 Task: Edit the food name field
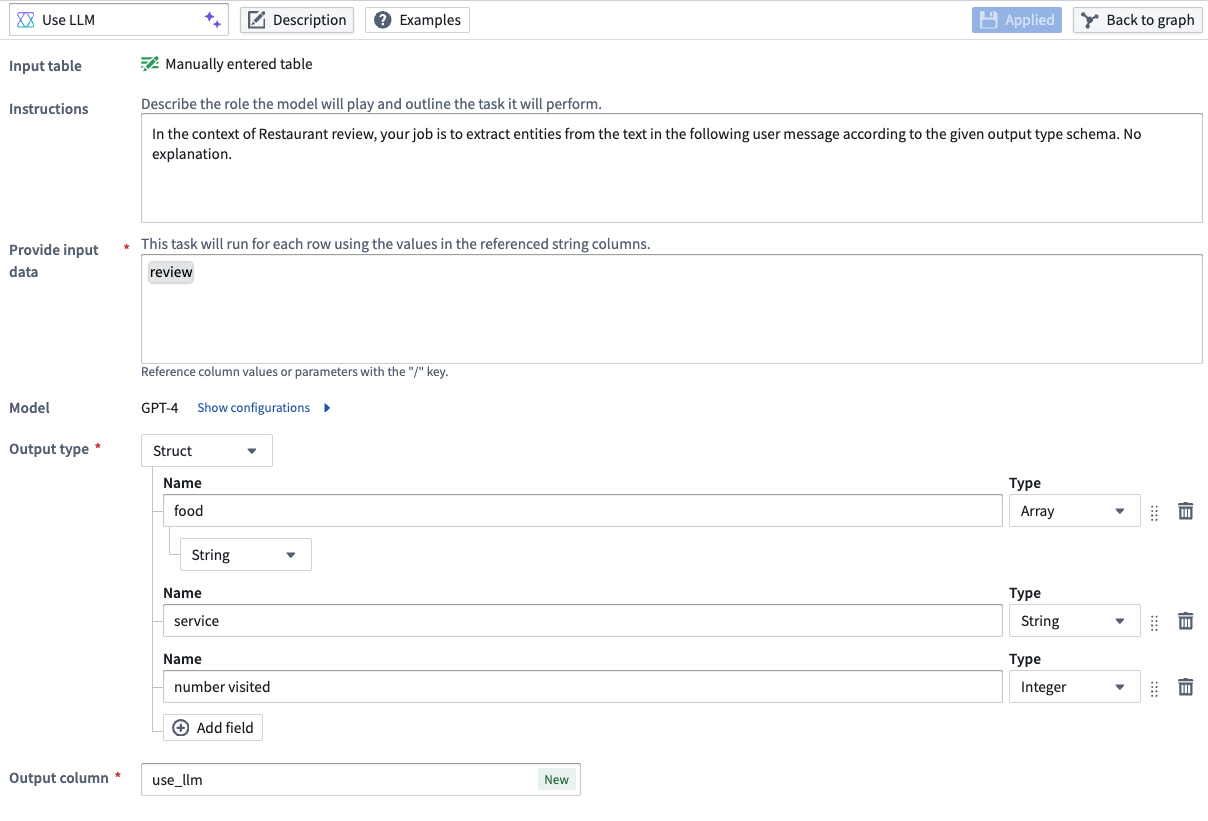tap(582, 511)
